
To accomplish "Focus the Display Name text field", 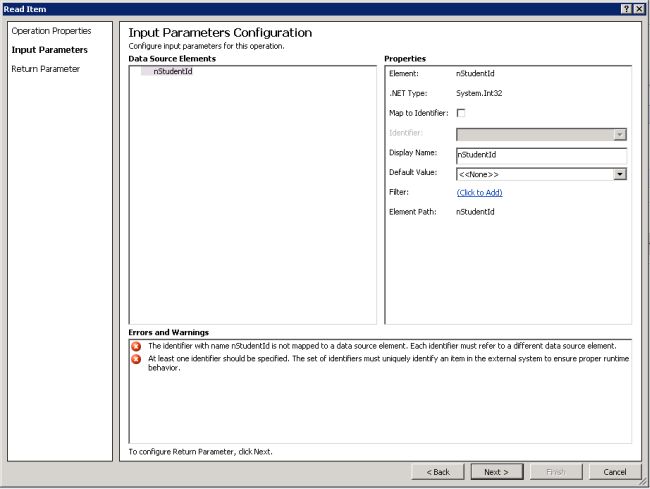I will point(540,155).
